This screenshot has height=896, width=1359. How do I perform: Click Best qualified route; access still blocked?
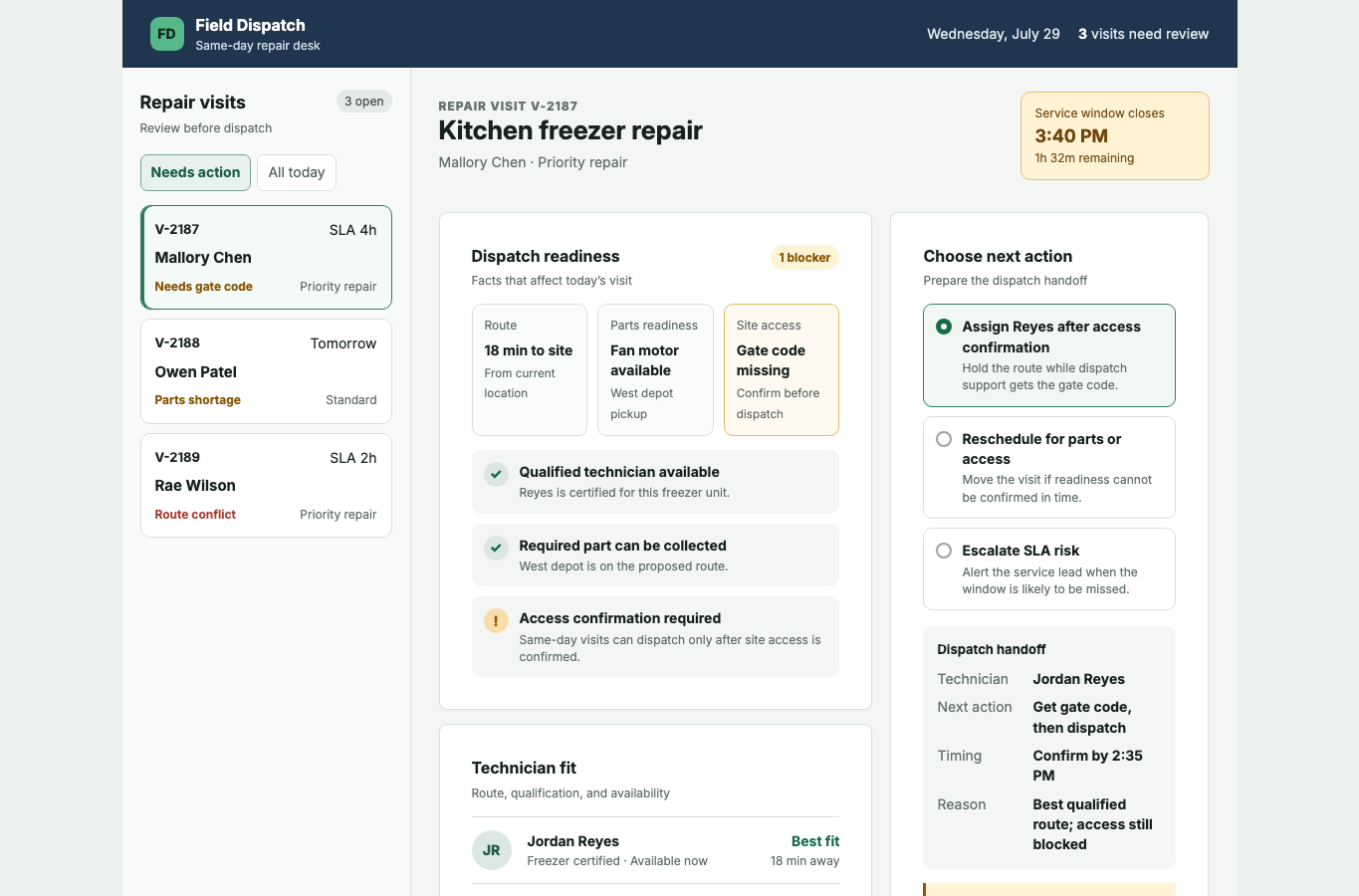coord(1092,824)
